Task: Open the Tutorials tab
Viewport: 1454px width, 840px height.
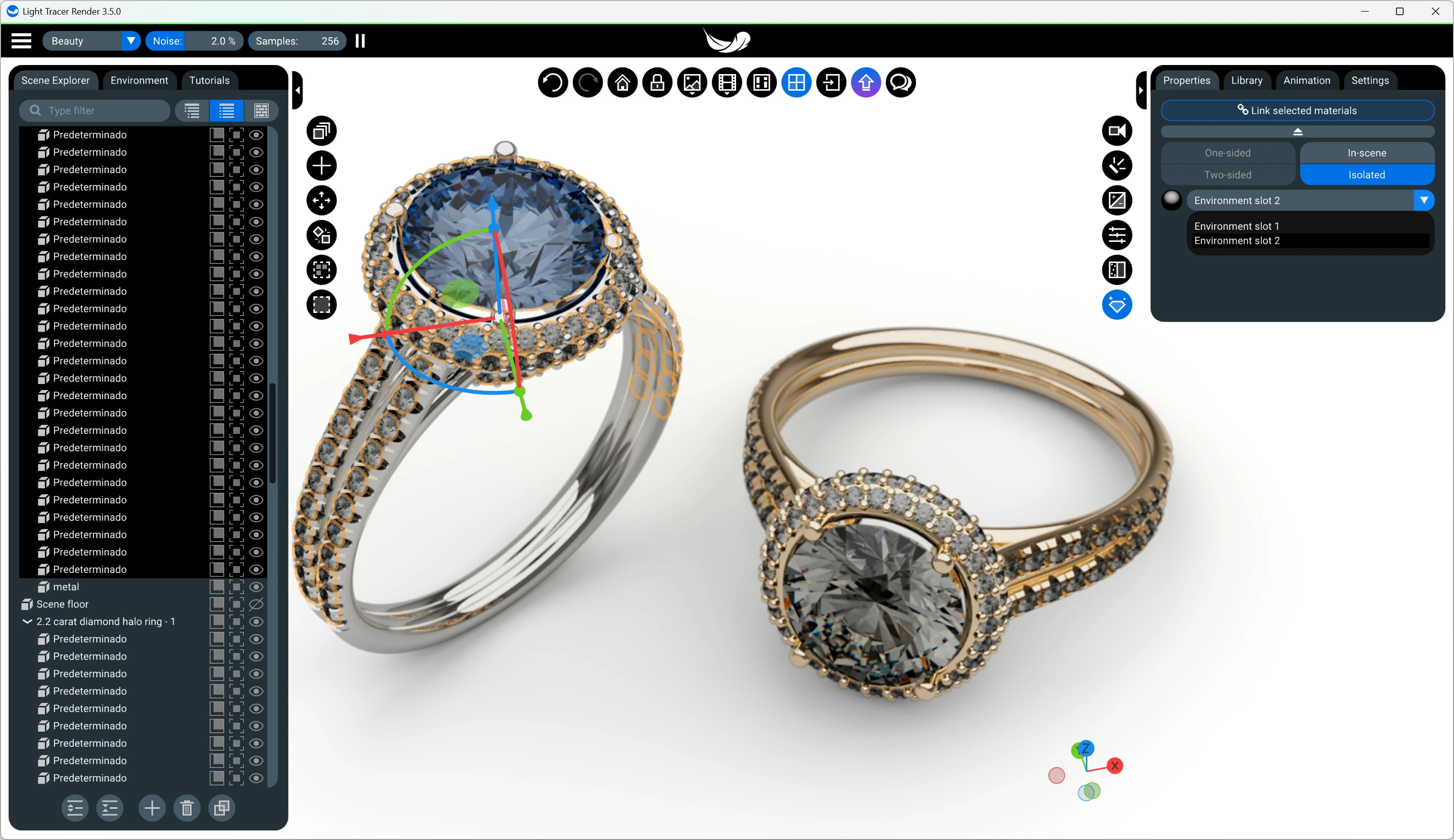Action: 209,80
